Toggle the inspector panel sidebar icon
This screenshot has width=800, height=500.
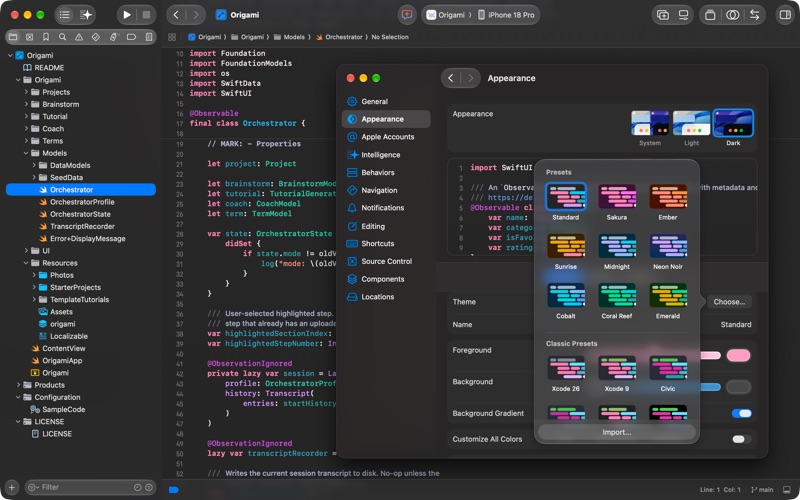pos(785,15)
